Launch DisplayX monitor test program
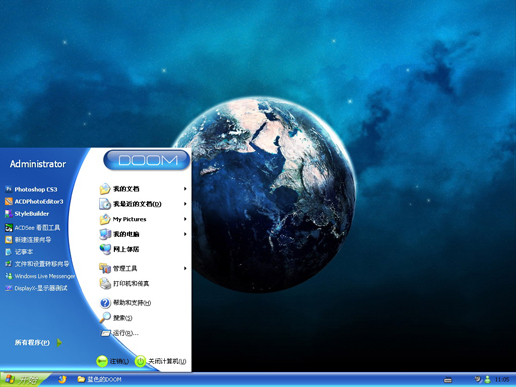 click(36, 288)
